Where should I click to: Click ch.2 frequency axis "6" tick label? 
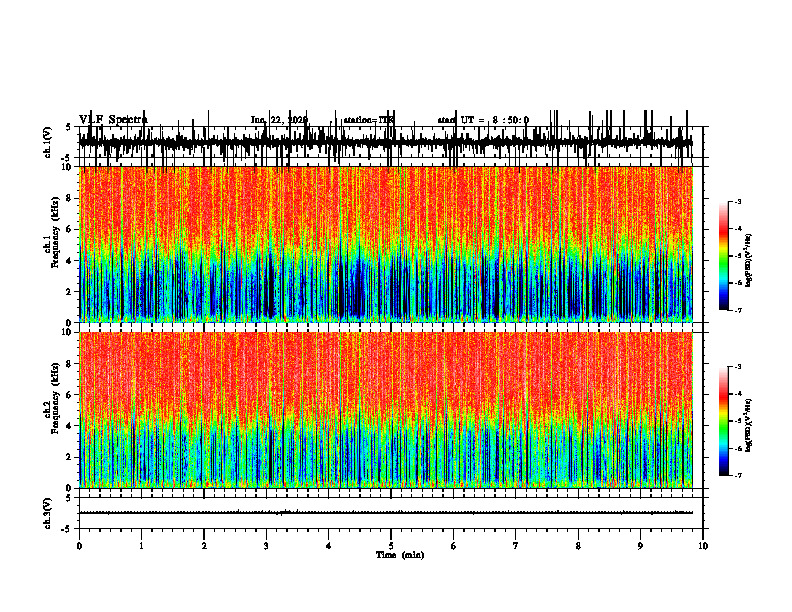pos(70,395)
